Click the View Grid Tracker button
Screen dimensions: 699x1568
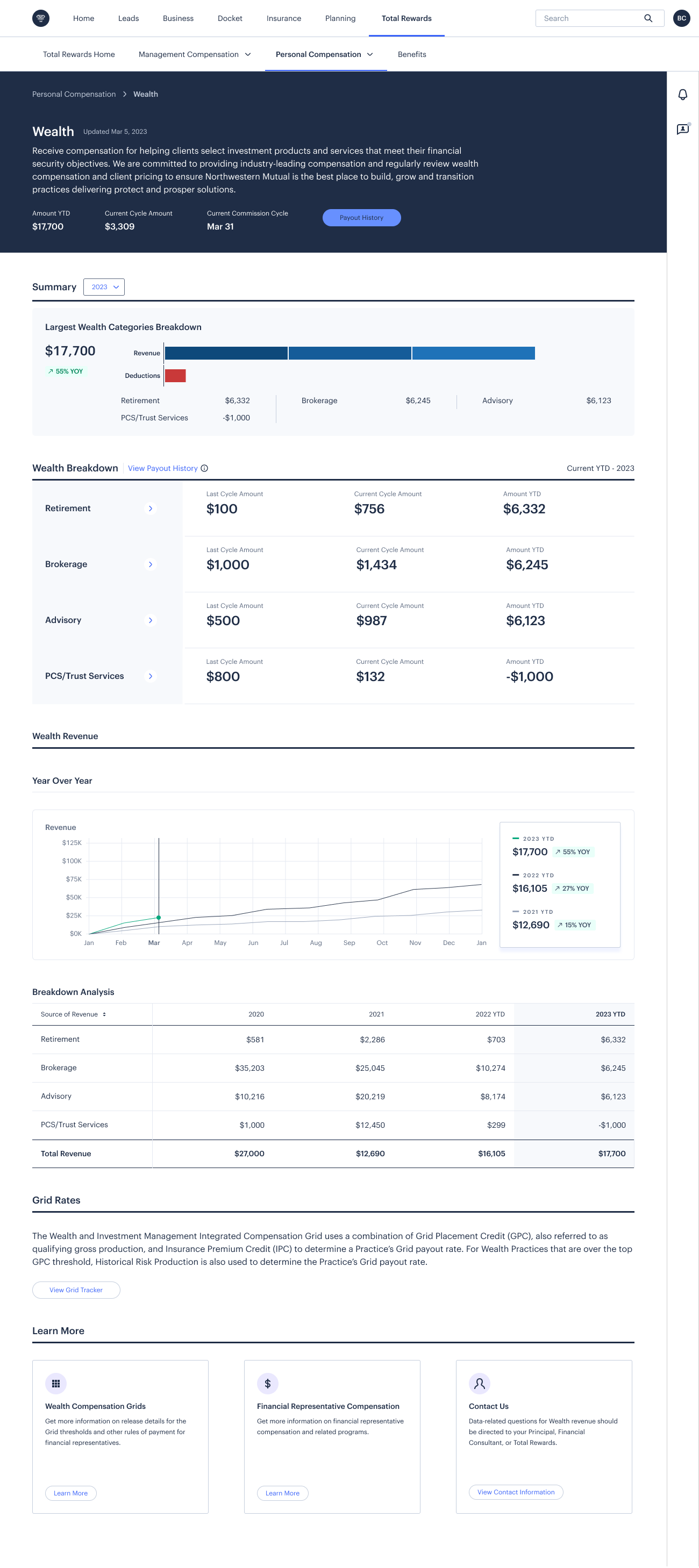coord(76,1290)
